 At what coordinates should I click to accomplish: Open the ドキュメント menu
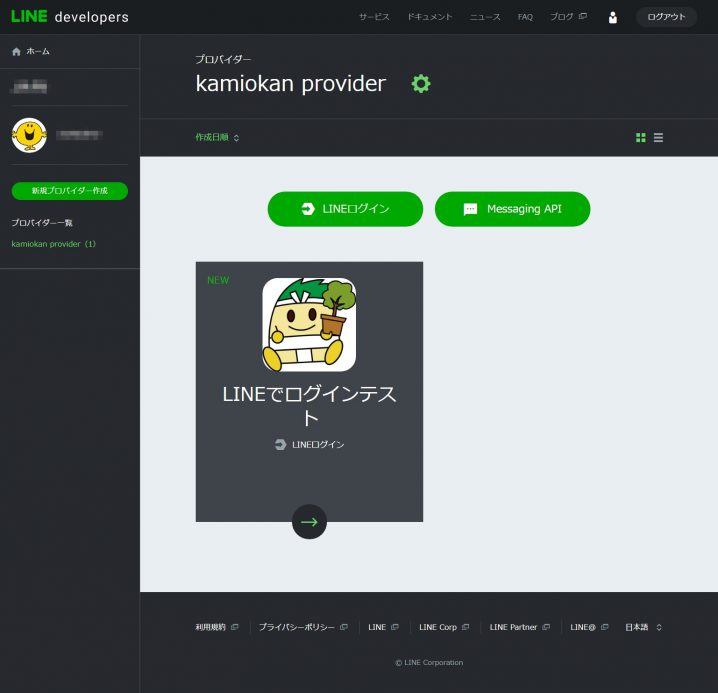pyautogui.click(x=430, y=17)
